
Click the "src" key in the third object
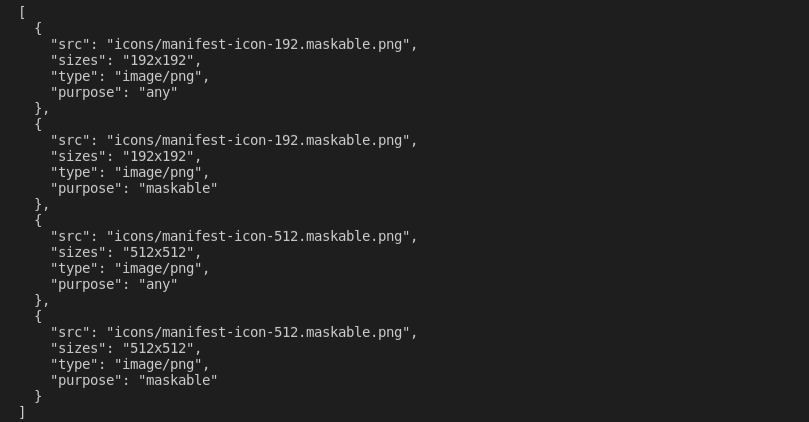point(70,236)
